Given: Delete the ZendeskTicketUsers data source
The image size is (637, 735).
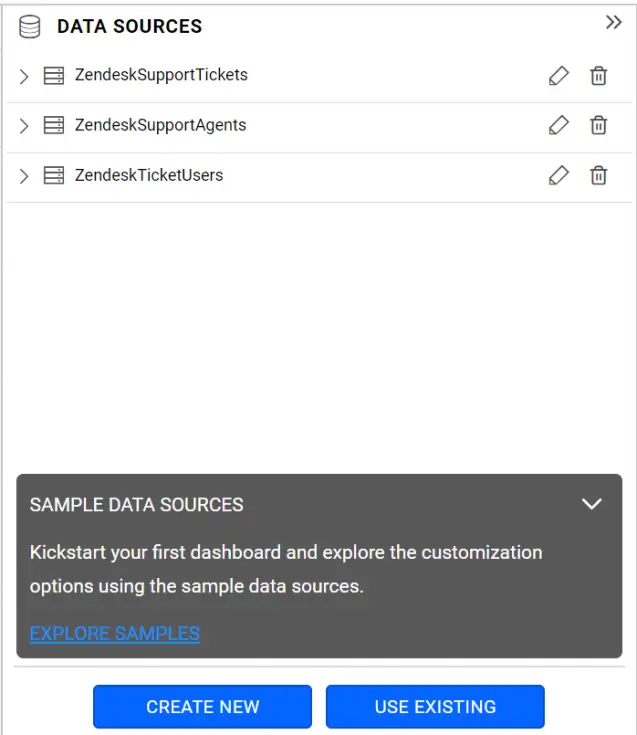Looking at the screenshot, I should point(598,176).
